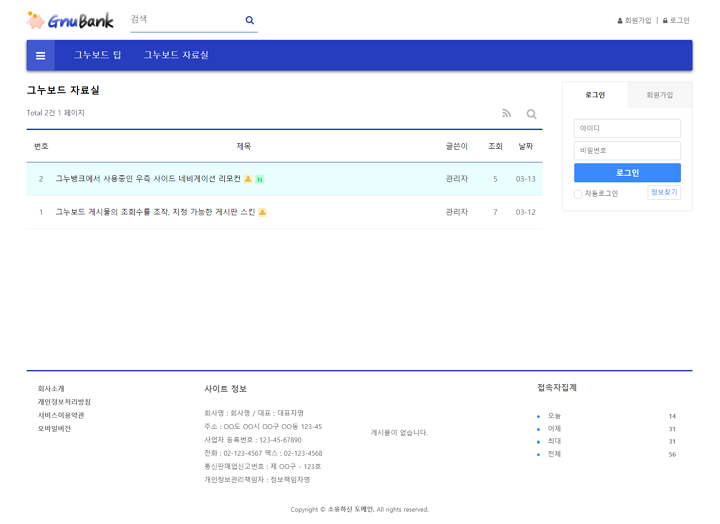Click the 비밀번호 input field

627,150
